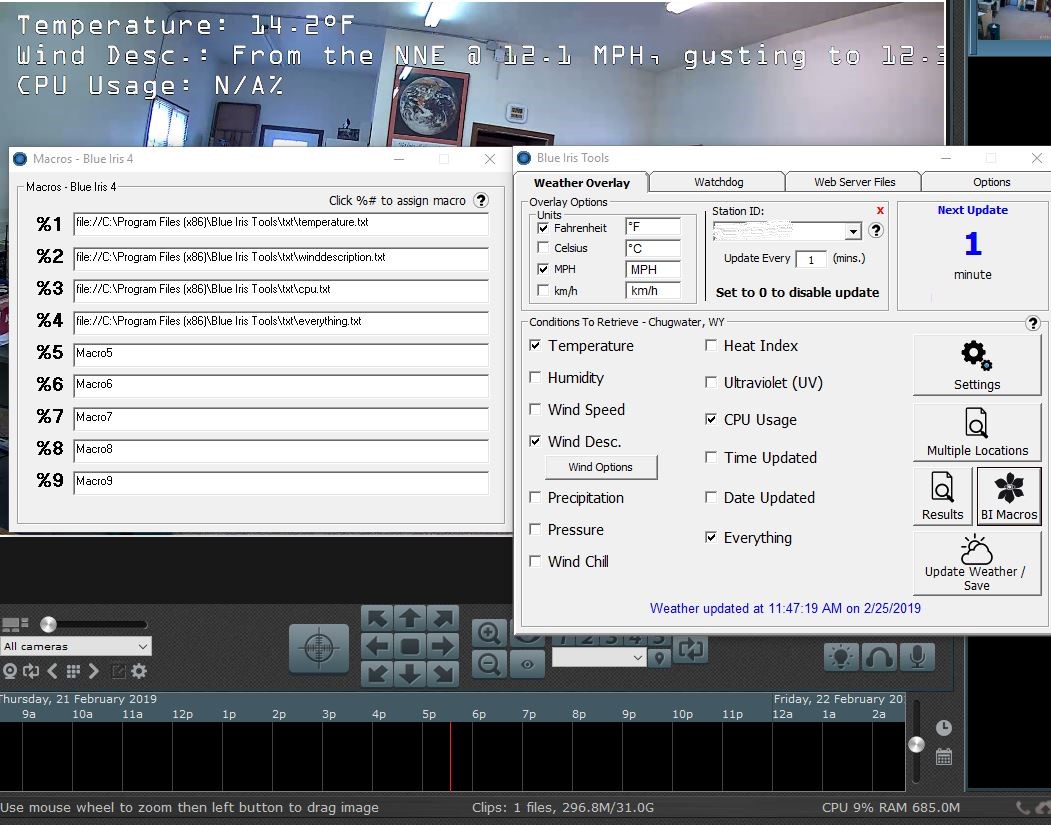Screen dimensions: 1051x825
Task: Pan camera up with PTZ arrow
Action: pyautogui.click(x=410, y=618)
